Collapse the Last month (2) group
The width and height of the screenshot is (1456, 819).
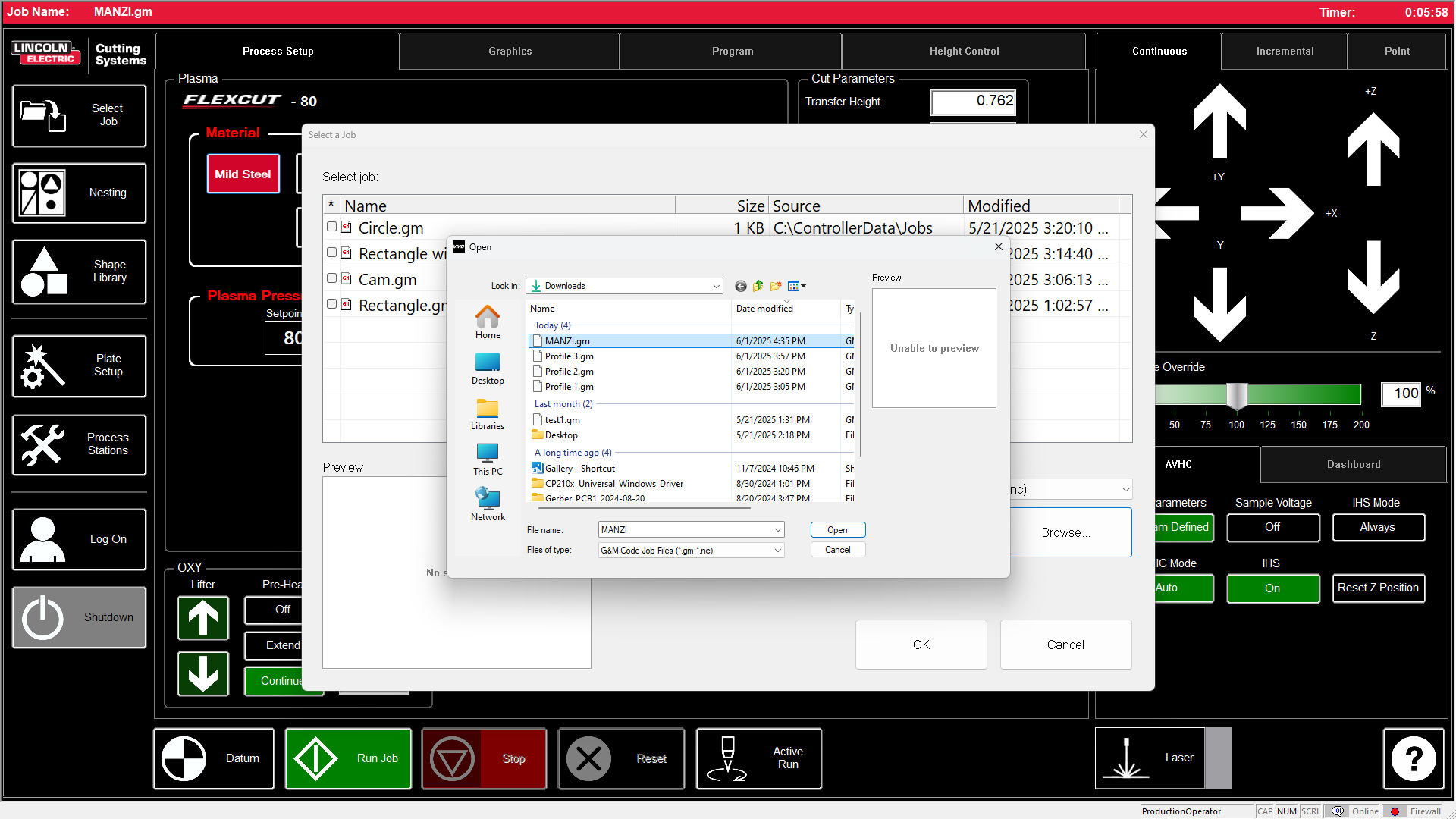(563, 404)
